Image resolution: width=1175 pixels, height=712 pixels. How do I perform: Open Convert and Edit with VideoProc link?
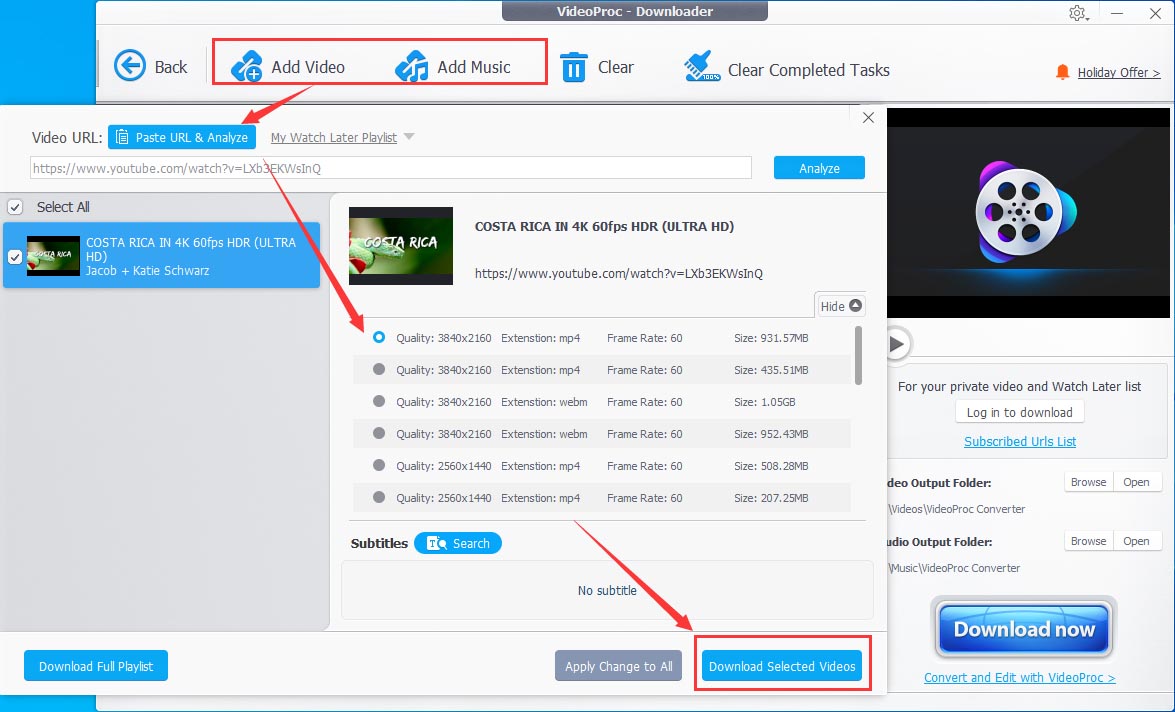pos(1019,678)
